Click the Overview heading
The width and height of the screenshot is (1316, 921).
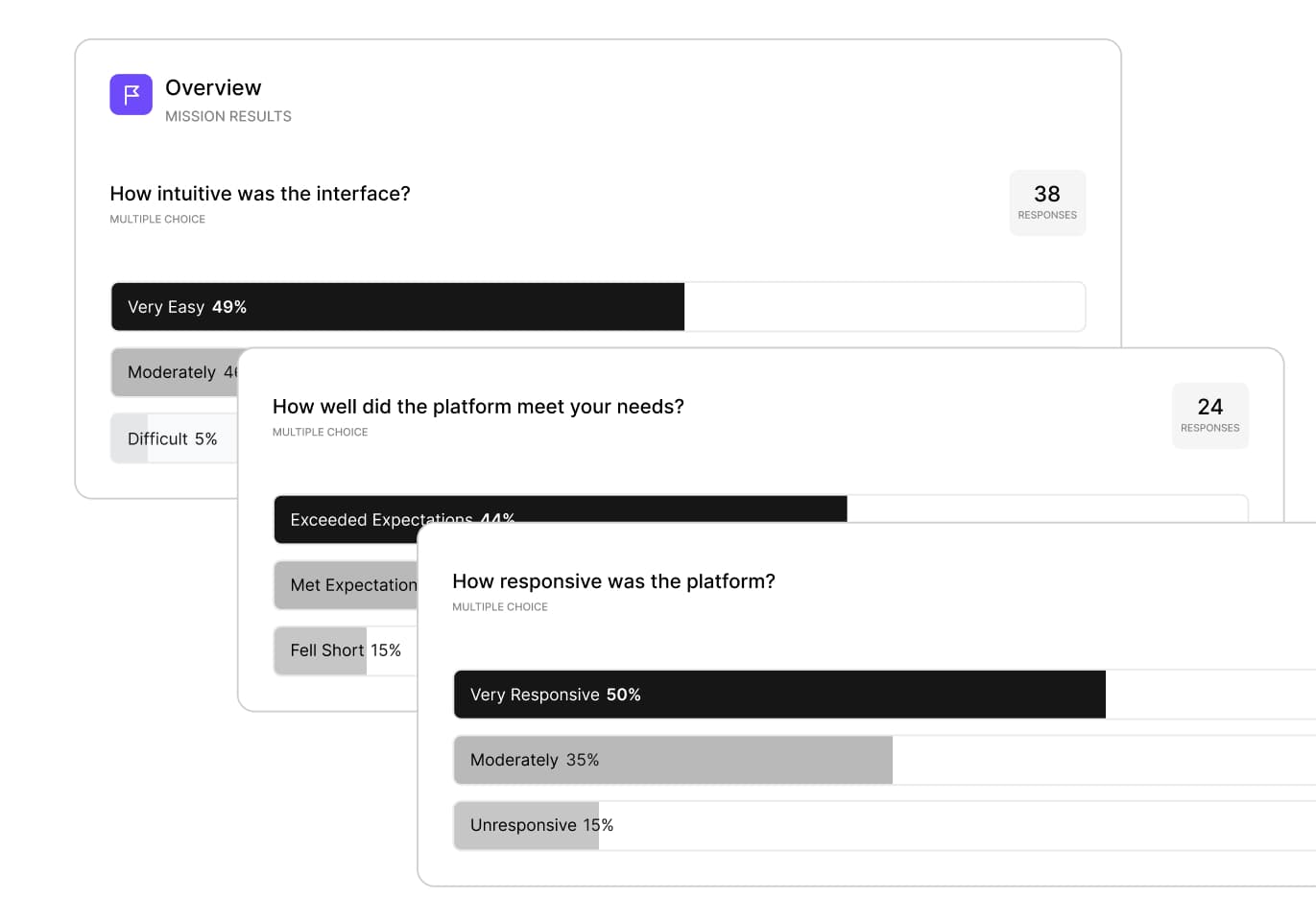coord(213,87)
